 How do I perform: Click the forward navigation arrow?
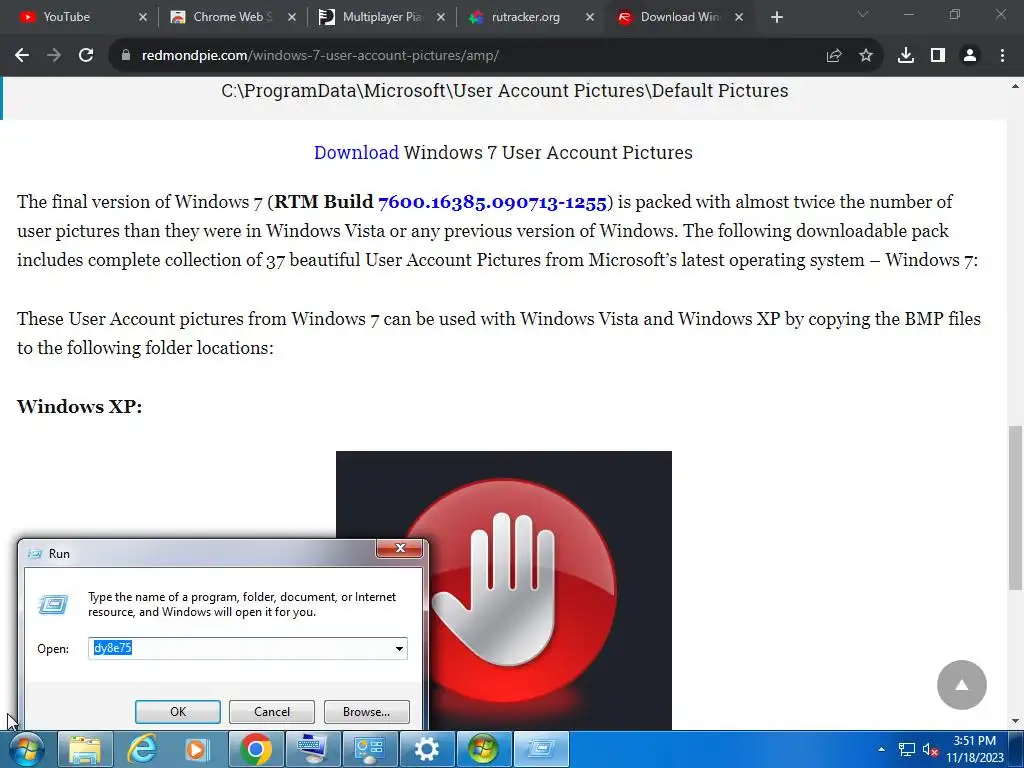tap(54, 56)
